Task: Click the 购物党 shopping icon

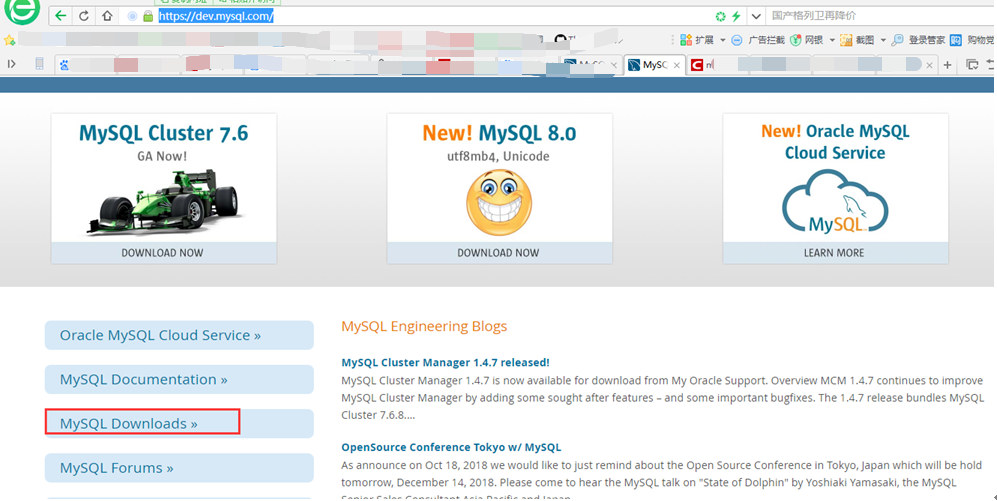Action: pyautogui.click(x=956, y=40)
